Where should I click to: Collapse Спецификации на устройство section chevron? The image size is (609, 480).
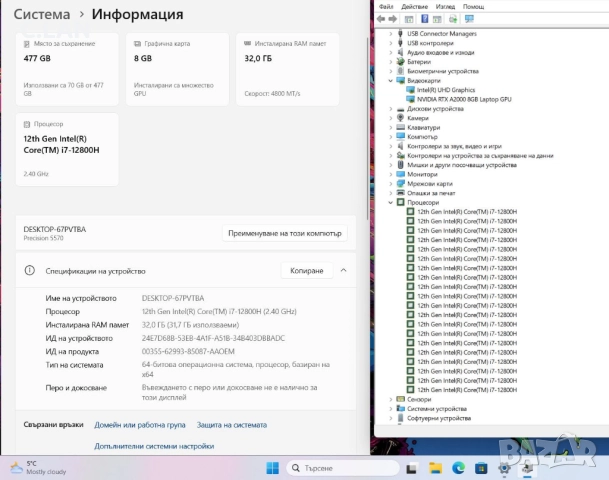tap(343, 270)
